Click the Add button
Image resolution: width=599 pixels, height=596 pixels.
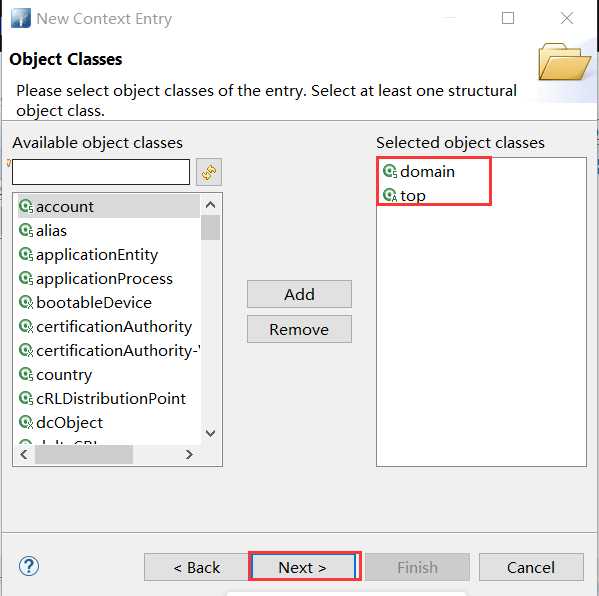(299, 294)
